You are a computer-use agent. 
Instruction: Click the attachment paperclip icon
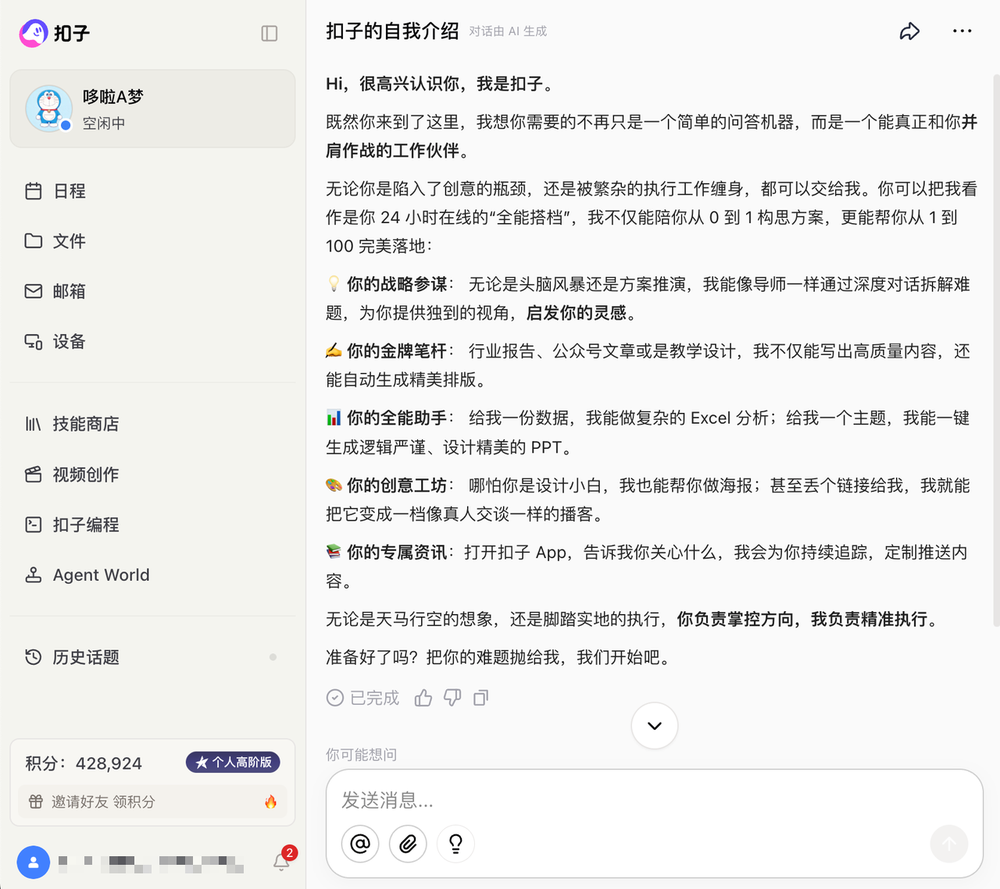(x=407, y=843)
